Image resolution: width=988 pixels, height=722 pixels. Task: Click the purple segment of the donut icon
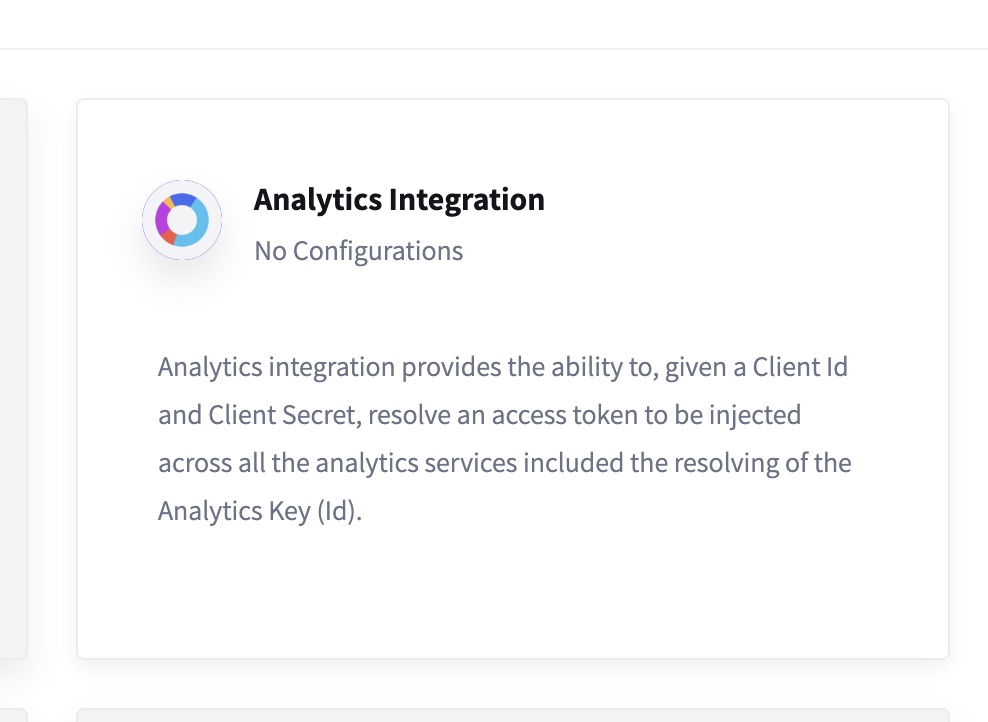pyautogui.click(x=163, y=218)
